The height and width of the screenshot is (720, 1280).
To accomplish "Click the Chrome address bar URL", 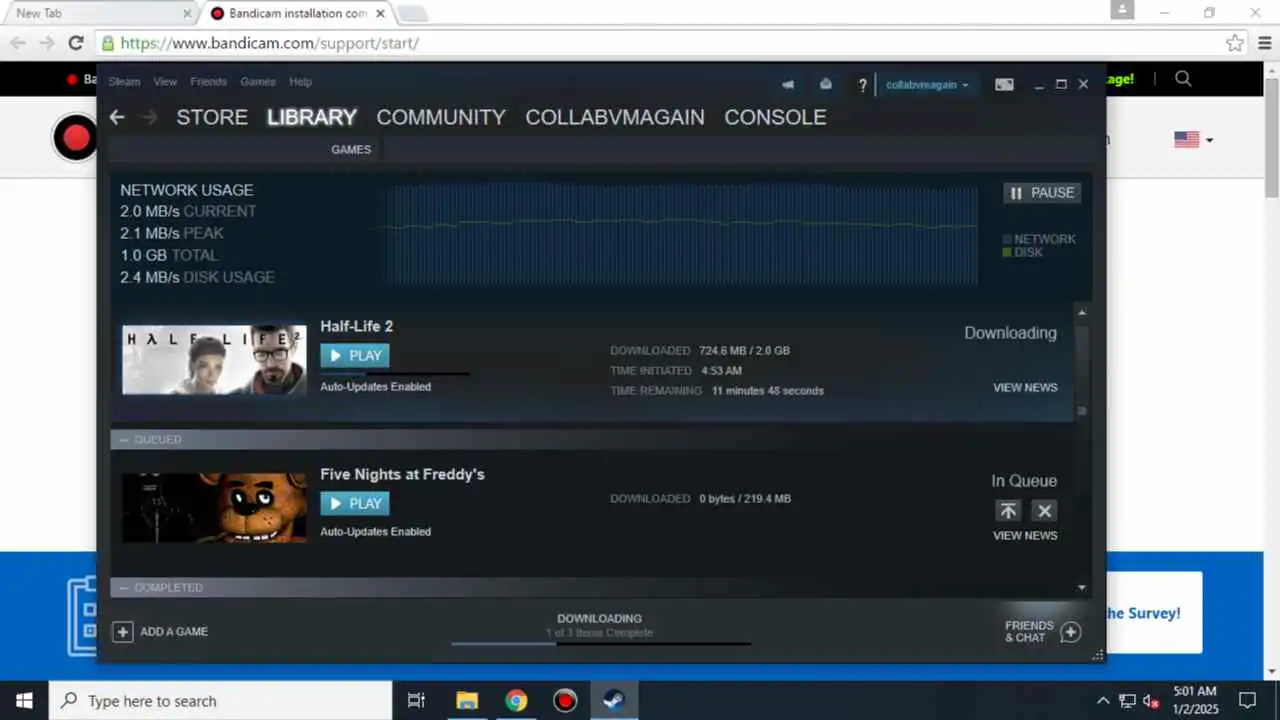I will 270,43.
